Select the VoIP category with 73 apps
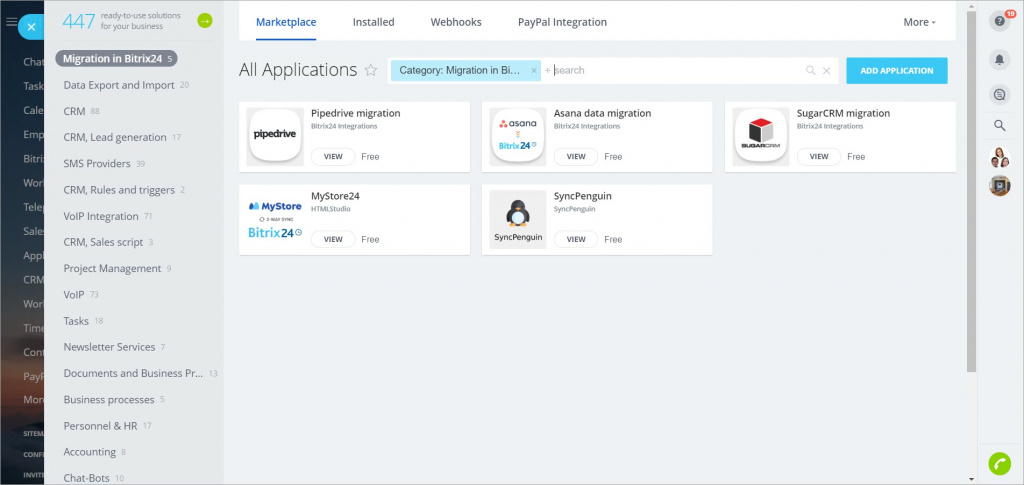Viewport: 1024px width, 485px height. coord(81,294)
